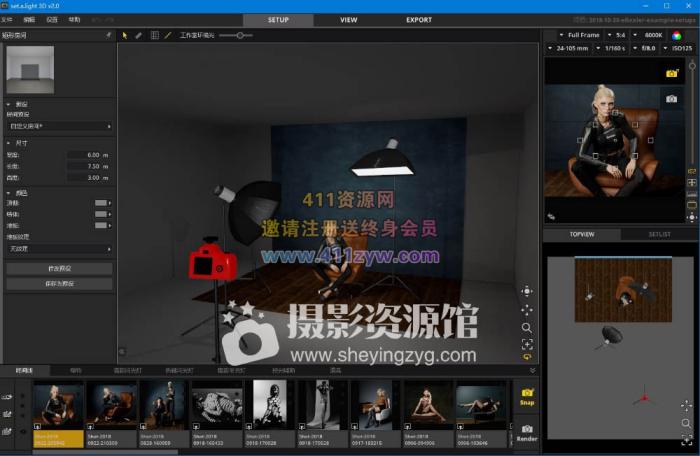Select the black and white portrait thumbnail
700x456 pixels.
pos(269,404)
